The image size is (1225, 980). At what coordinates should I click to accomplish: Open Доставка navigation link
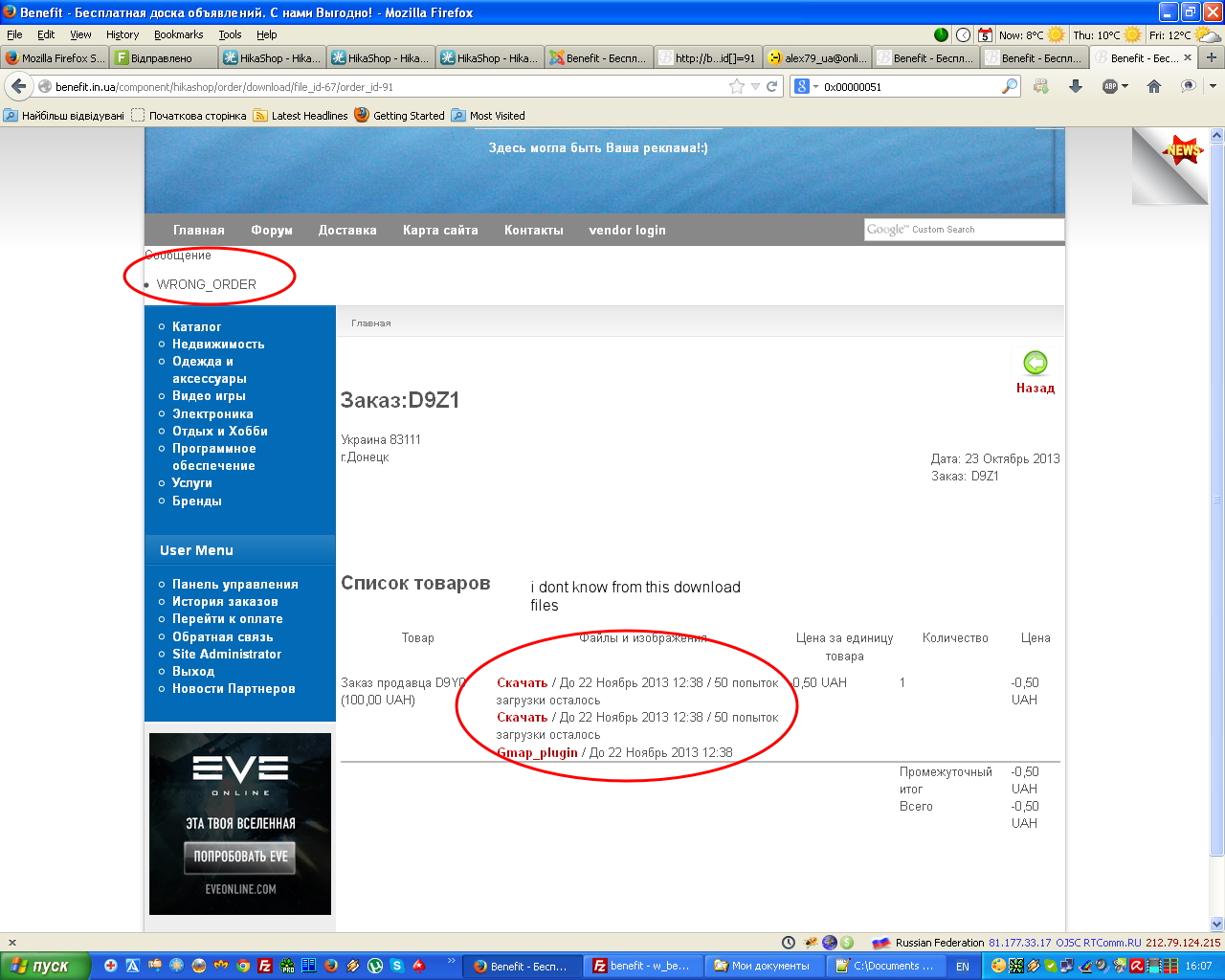tap(347, 230)
